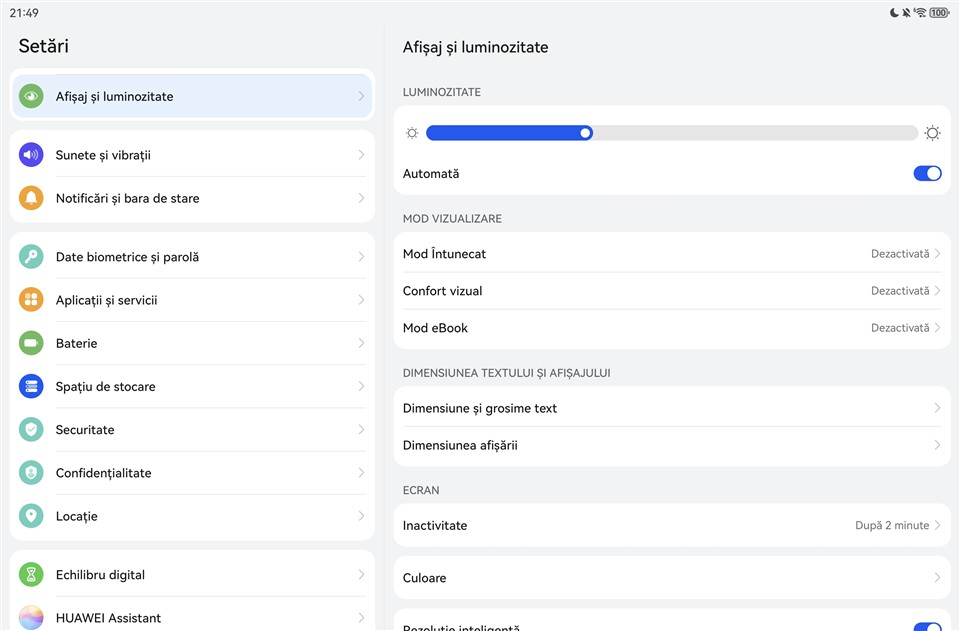Click the Locație pin icon
Image resolution: width=960 pixels, height=631 pixels.
tap(31, 516)
